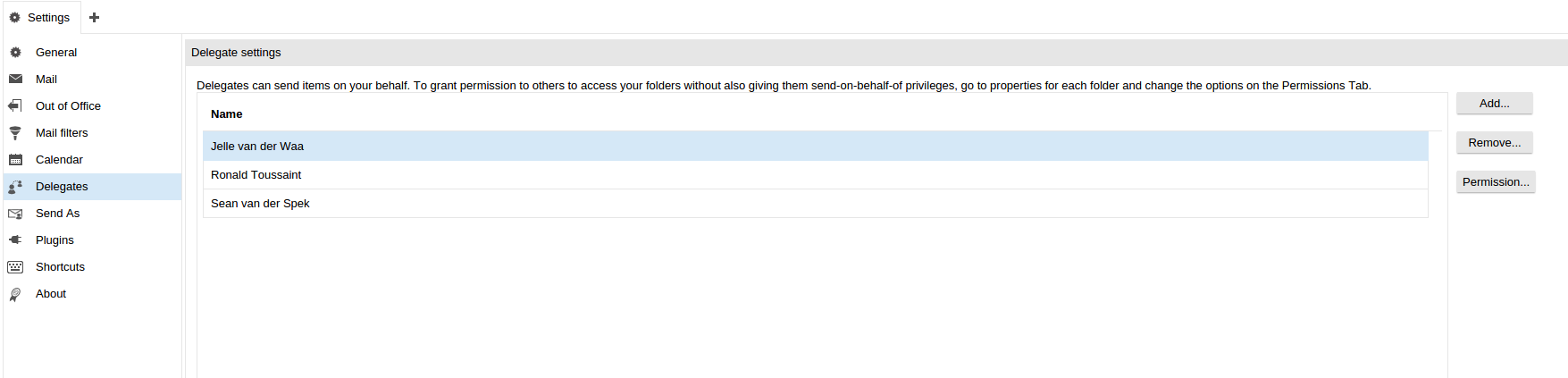Viewport: 1568px width, 378px height.
Task: Click the About ribbon icon
Action: (15, 294)
